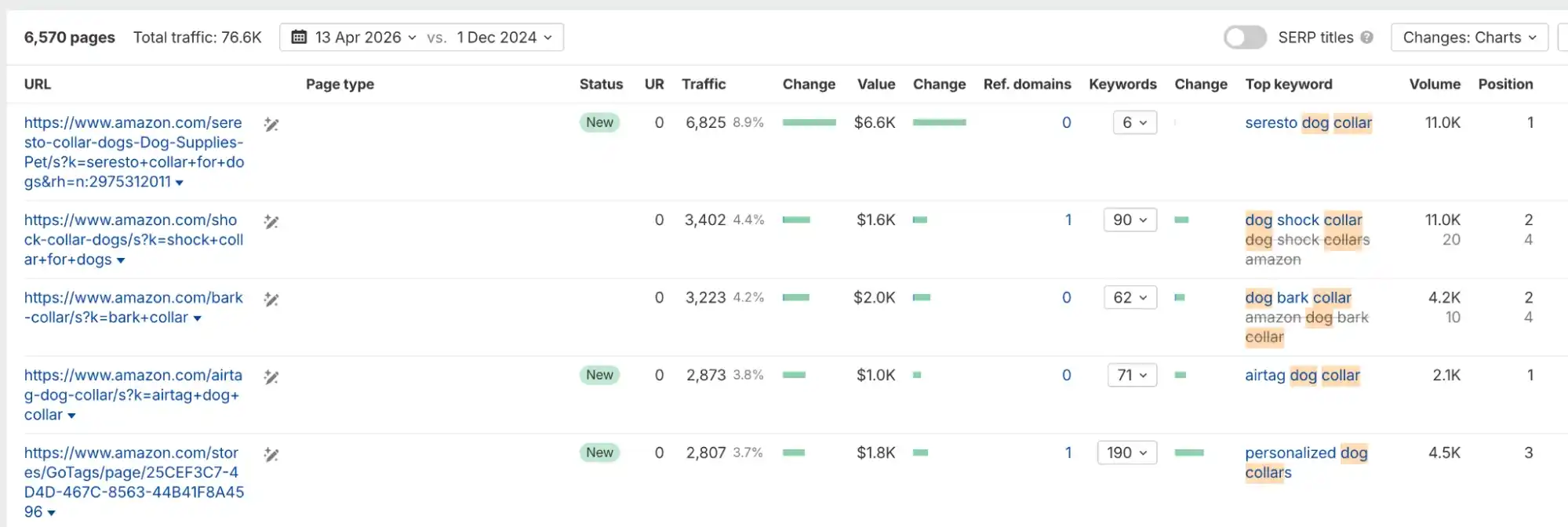Open the caret menu after GoTags store URL
1568x527 pixels.
pos(52,513)
